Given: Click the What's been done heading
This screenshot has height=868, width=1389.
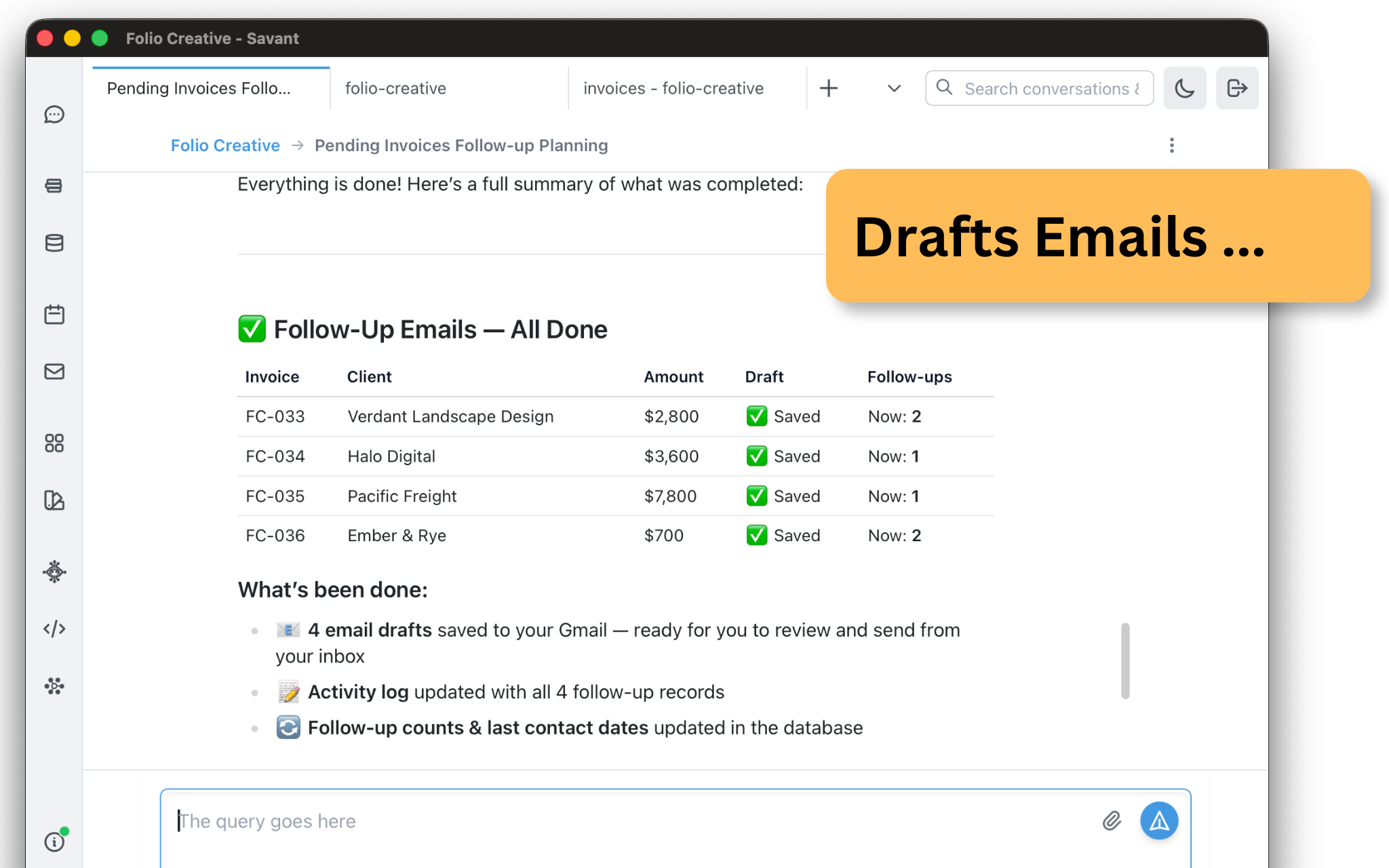Looking at the screenshot, I should point(333,590).
